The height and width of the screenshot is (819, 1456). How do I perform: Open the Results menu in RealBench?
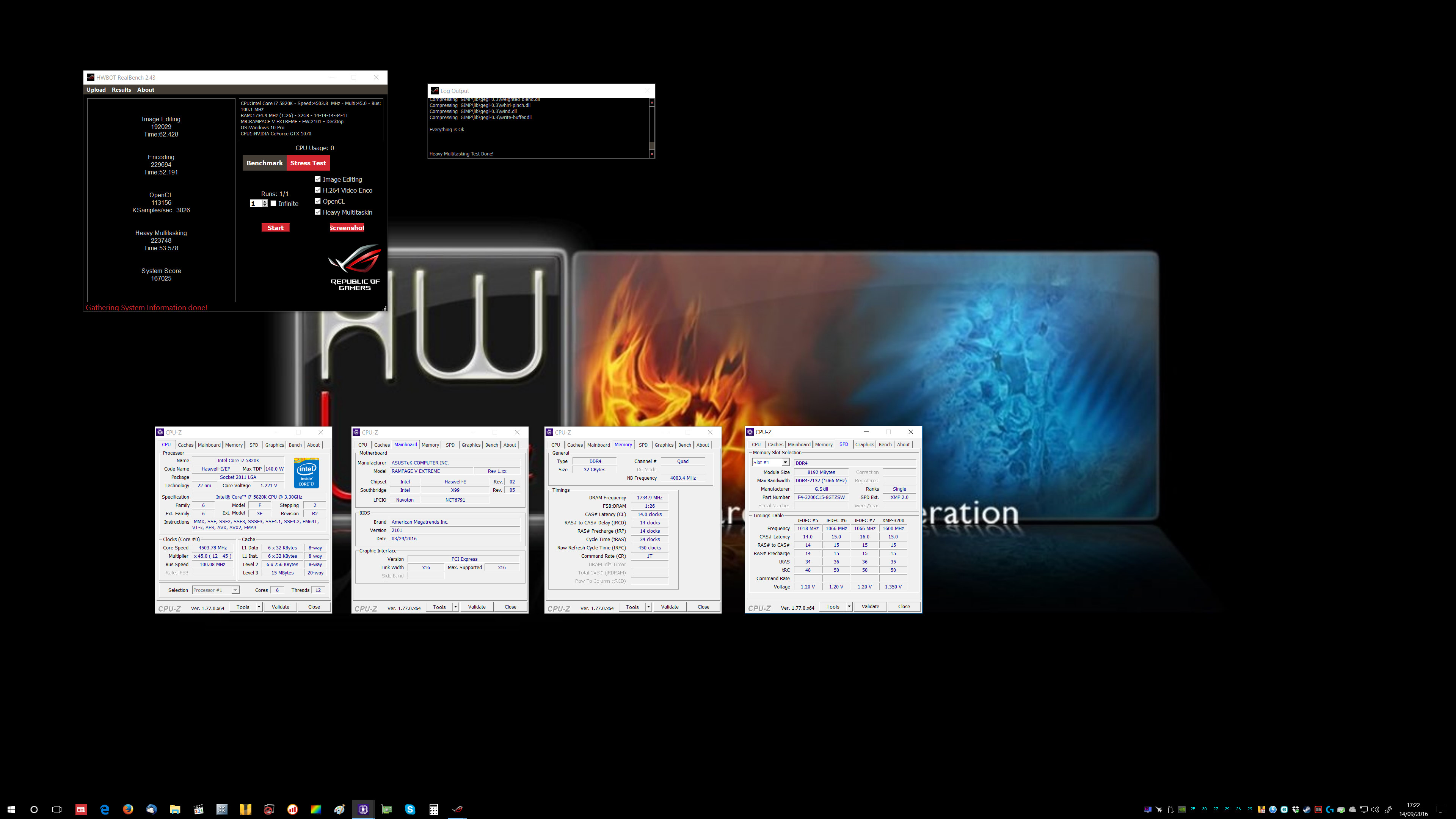tap(121, 90)
